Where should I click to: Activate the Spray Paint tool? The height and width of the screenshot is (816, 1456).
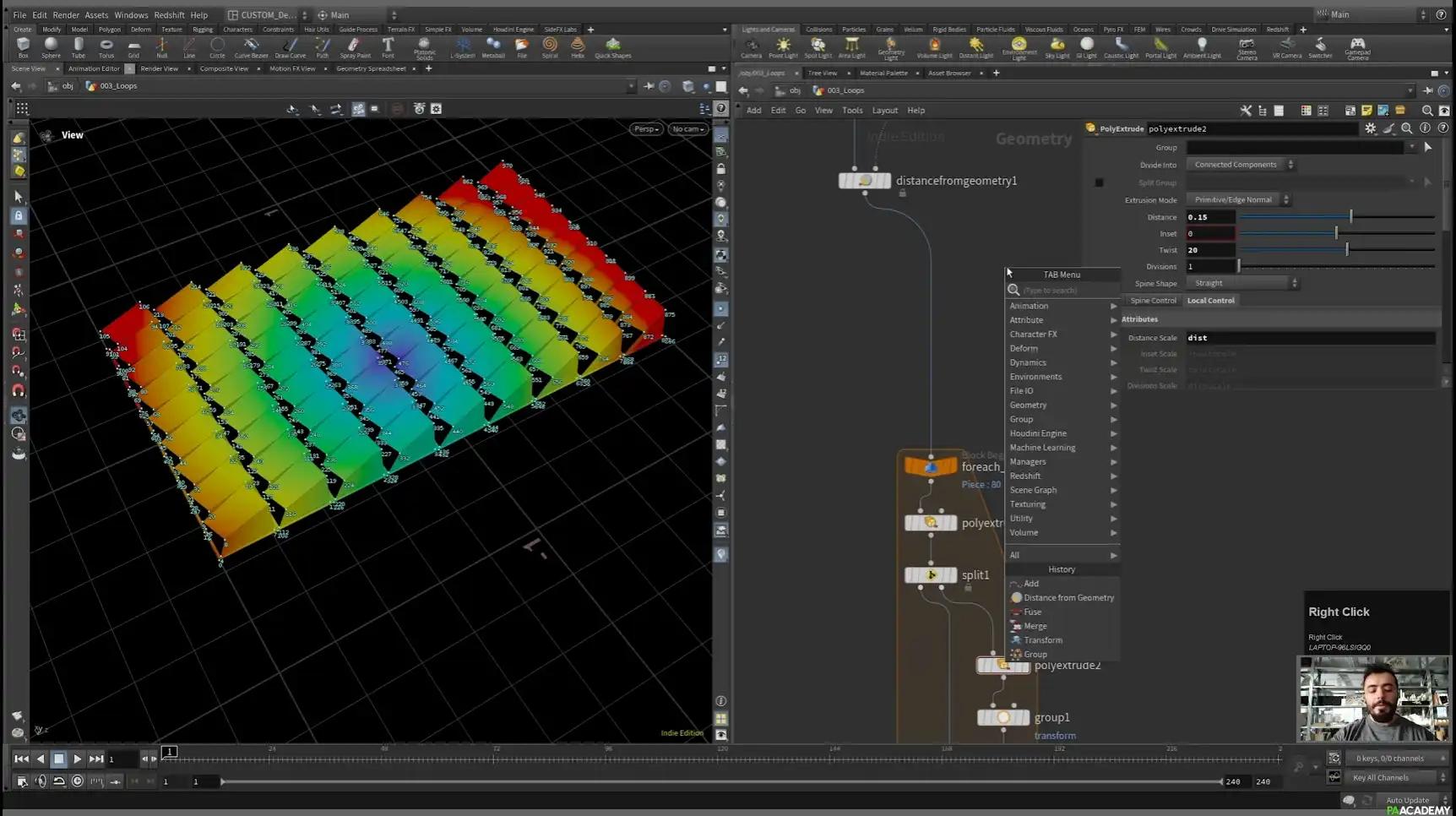click(x=355, y=46)
